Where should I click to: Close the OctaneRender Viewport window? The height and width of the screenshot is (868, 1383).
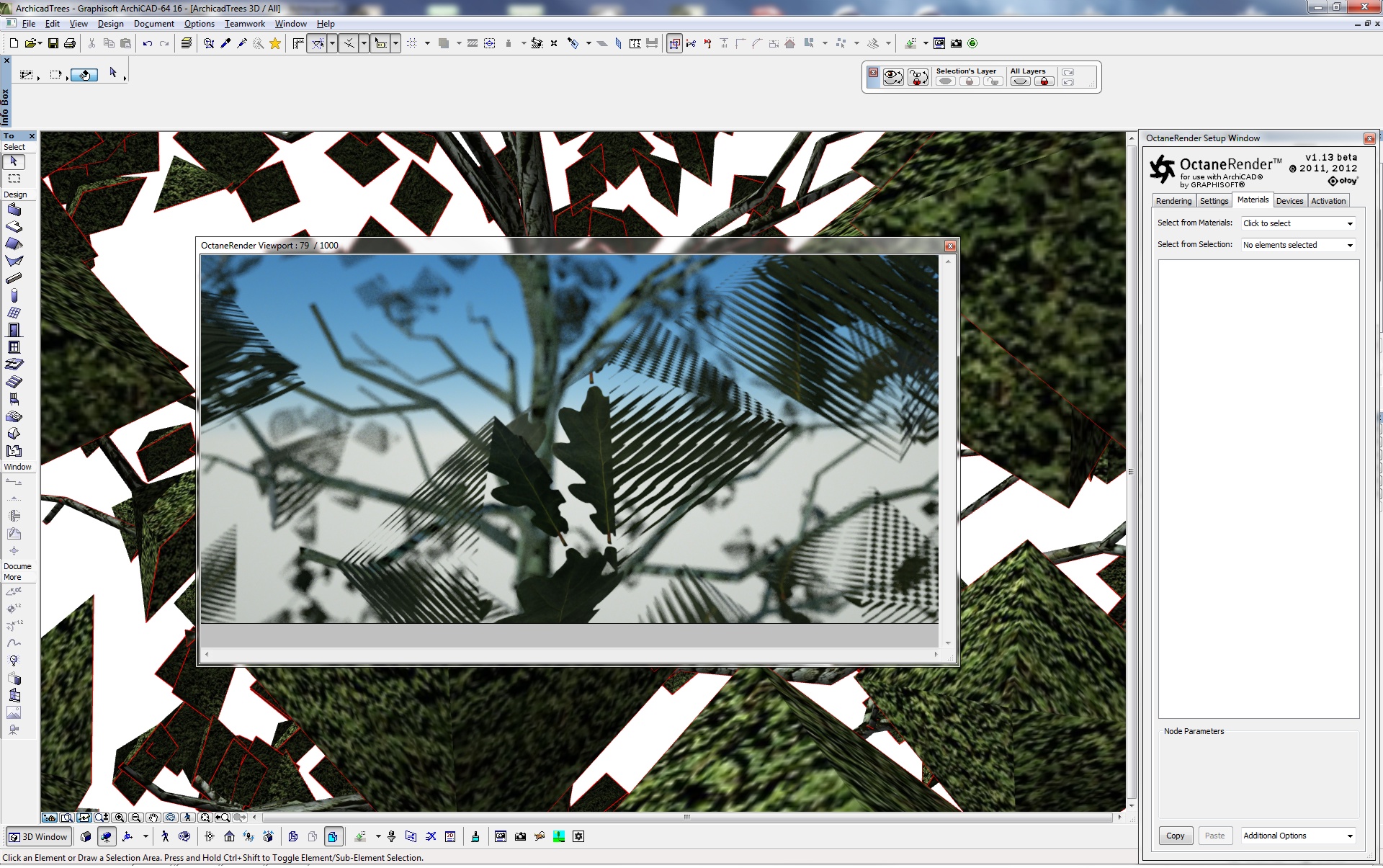[950, 246]
